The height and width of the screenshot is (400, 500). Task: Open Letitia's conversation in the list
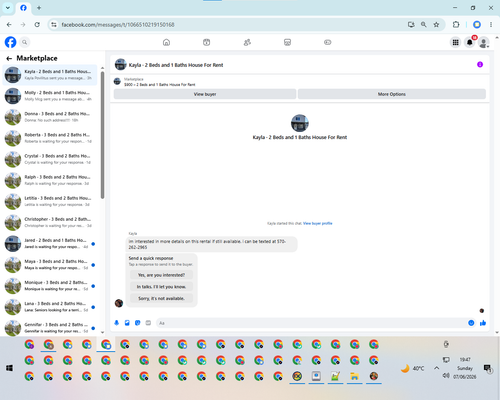point(50,201)
